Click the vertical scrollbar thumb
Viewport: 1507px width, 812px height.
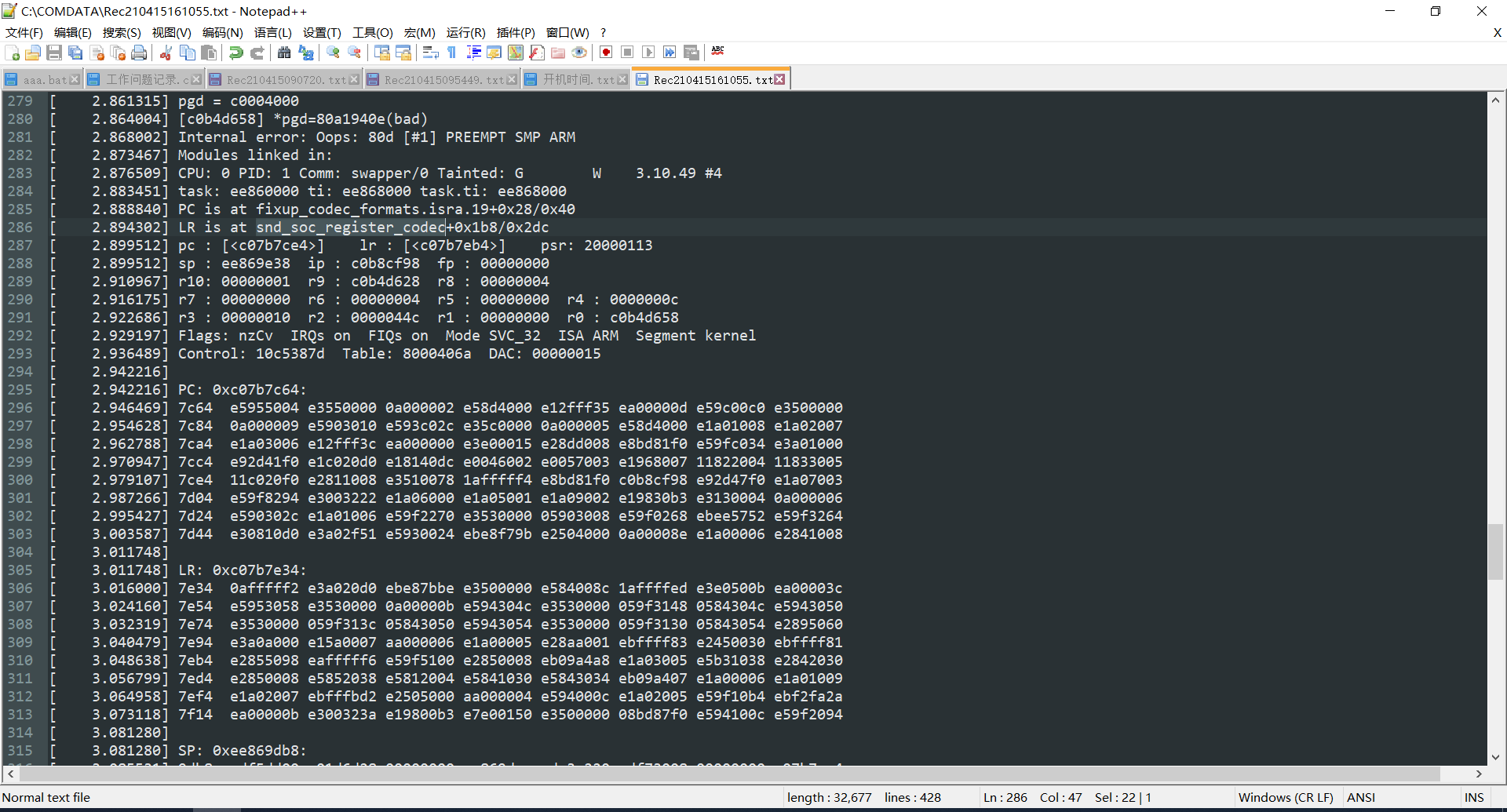coord(1496,549)
